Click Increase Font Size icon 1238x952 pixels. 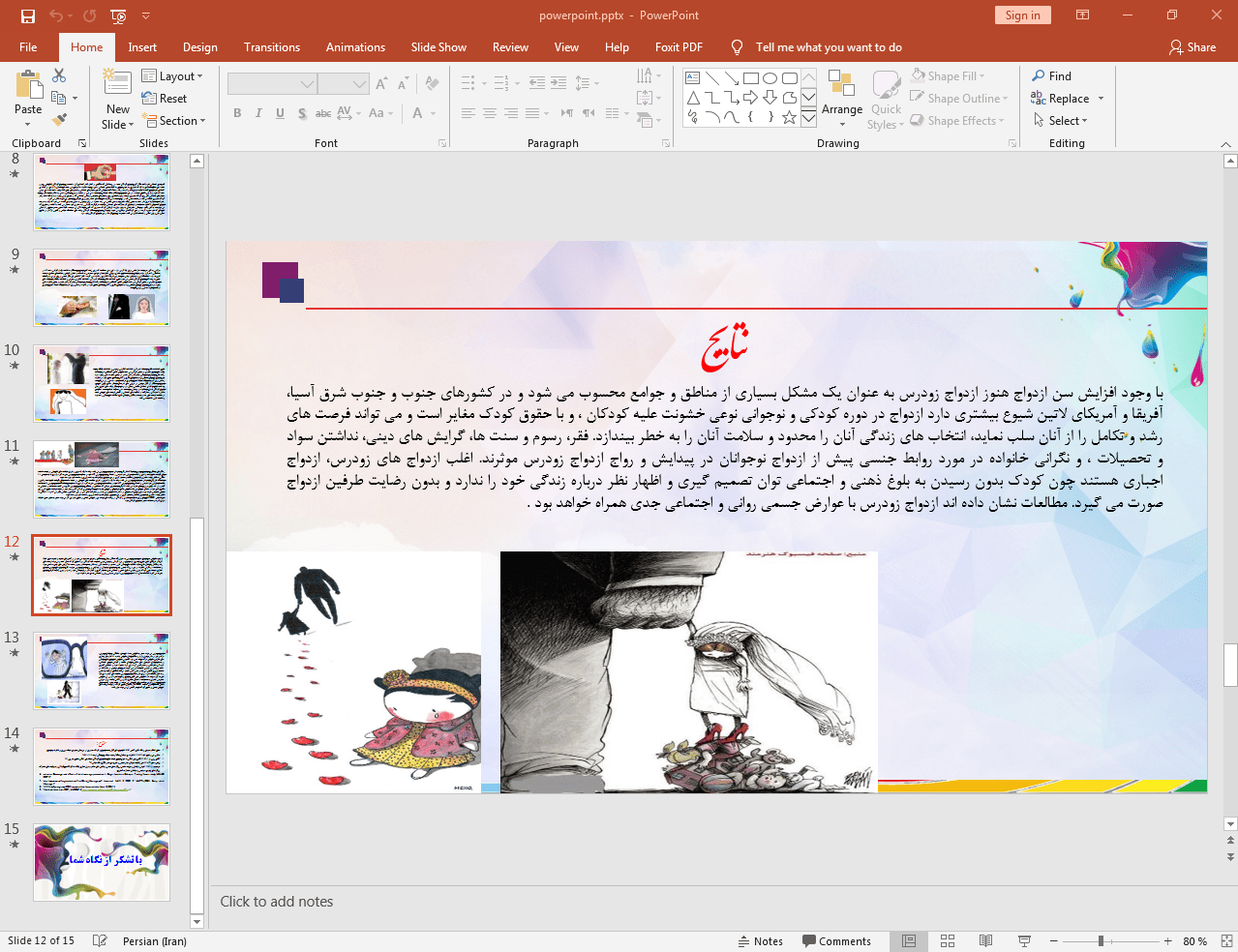click(x=381, y=84)
